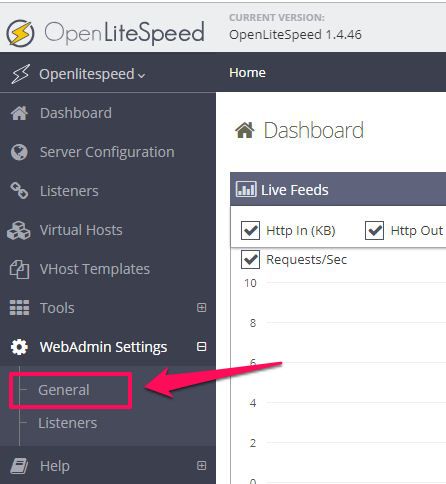Toggle the Requests/Sec checkbox
The width and height of the screenshot is (446, 484).
250,259
